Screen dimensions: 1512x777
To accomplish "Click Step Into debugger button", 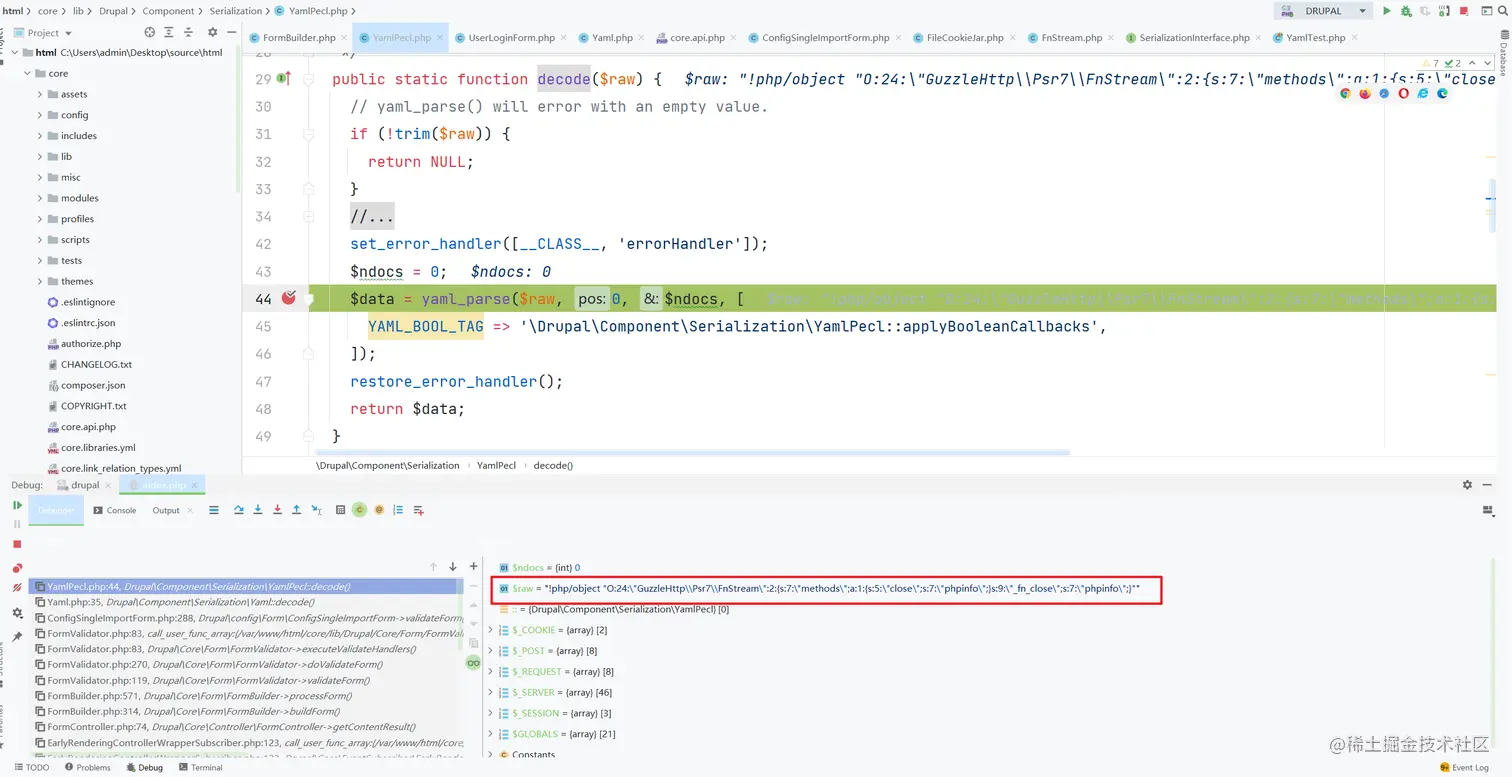I will pos(258,510).
